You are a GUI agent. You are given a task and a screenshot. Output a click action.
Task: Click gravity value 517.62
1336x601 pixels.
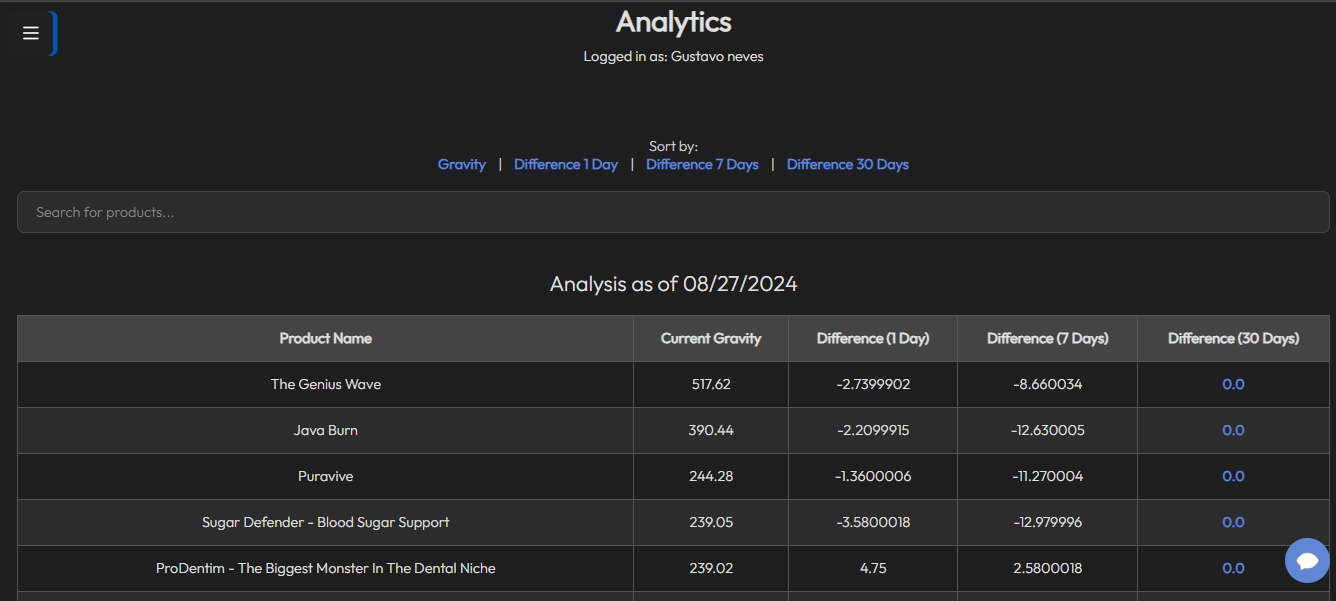[x=711, y=384]
